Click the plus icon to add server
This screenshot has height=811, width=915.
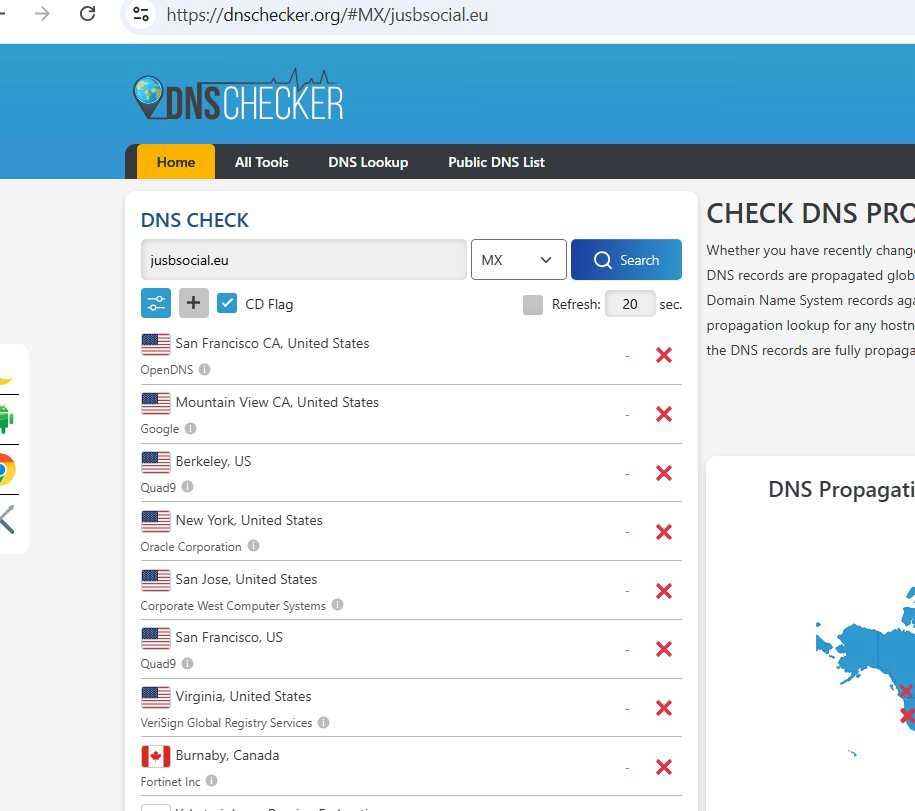[194, 303]
